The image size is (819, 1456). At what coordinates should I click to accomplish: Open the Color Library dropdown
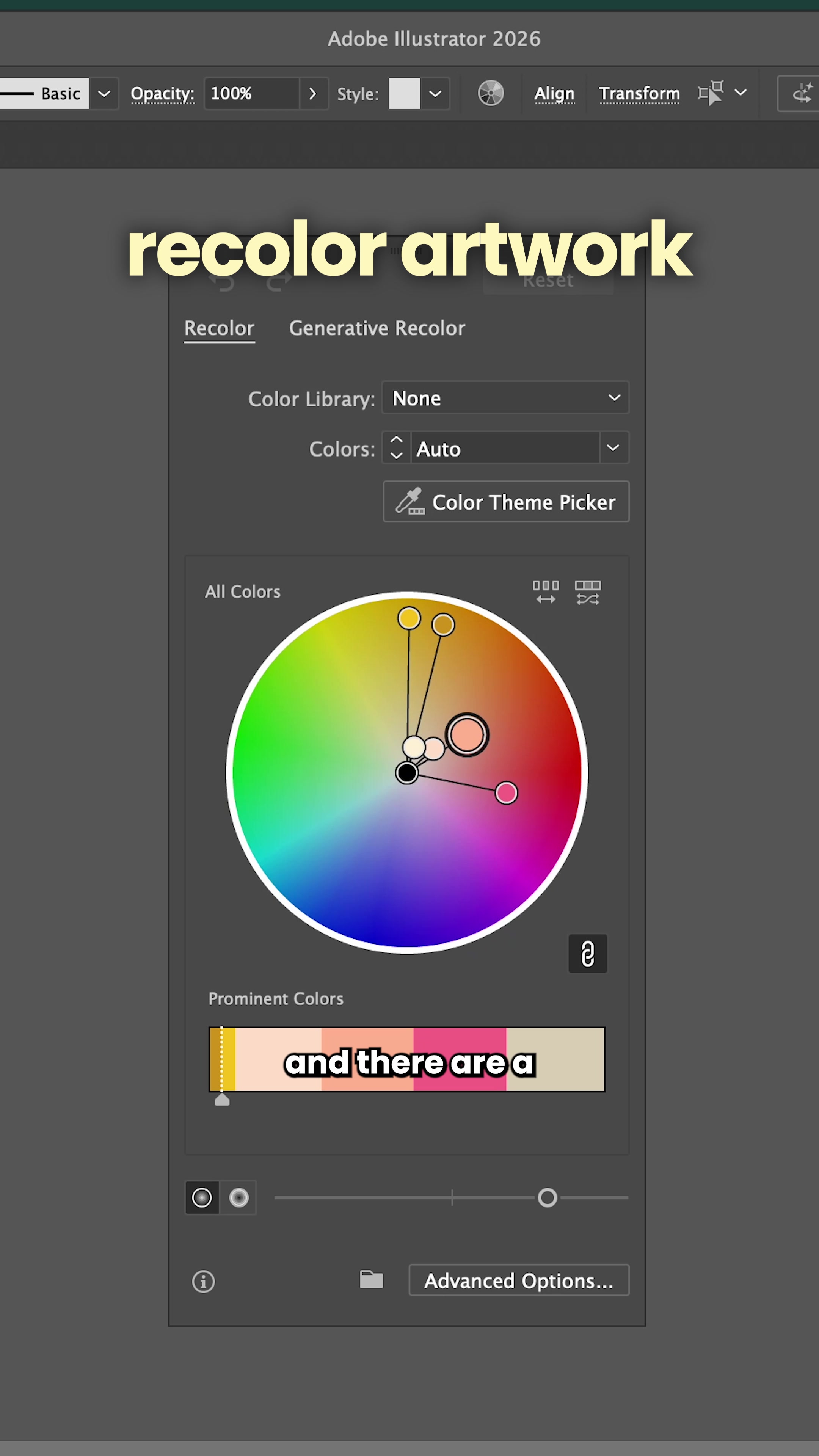[x=505, y=398]
